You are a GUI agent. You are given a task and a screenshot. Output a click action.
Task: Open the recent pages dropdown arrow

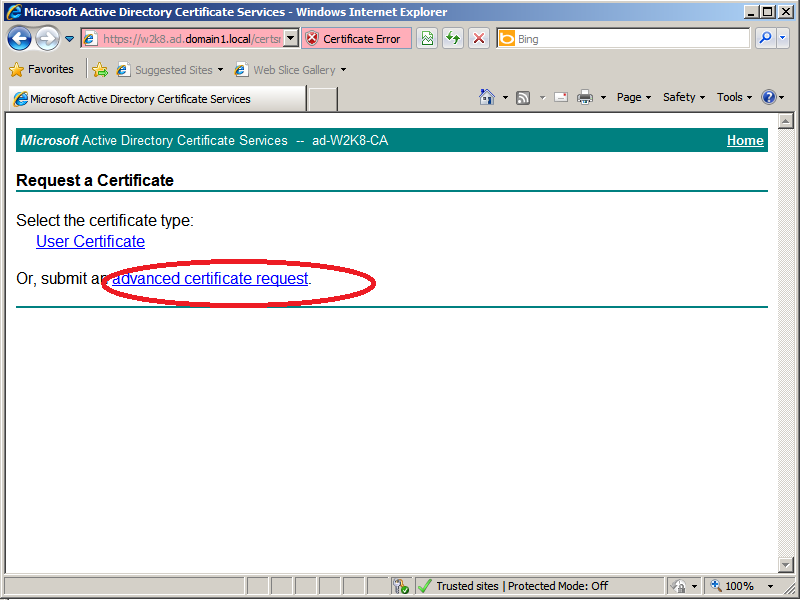coord(69,39)
